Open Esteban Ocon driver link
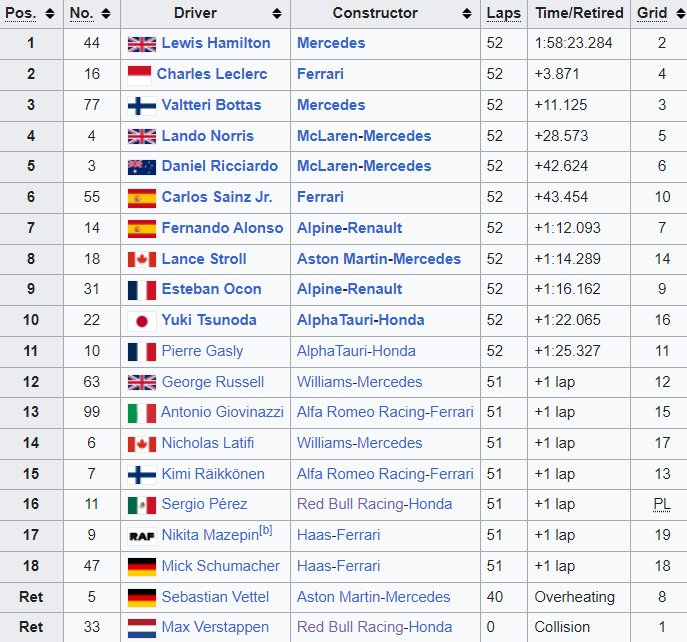The image size is (687, 642). point(211,289)
